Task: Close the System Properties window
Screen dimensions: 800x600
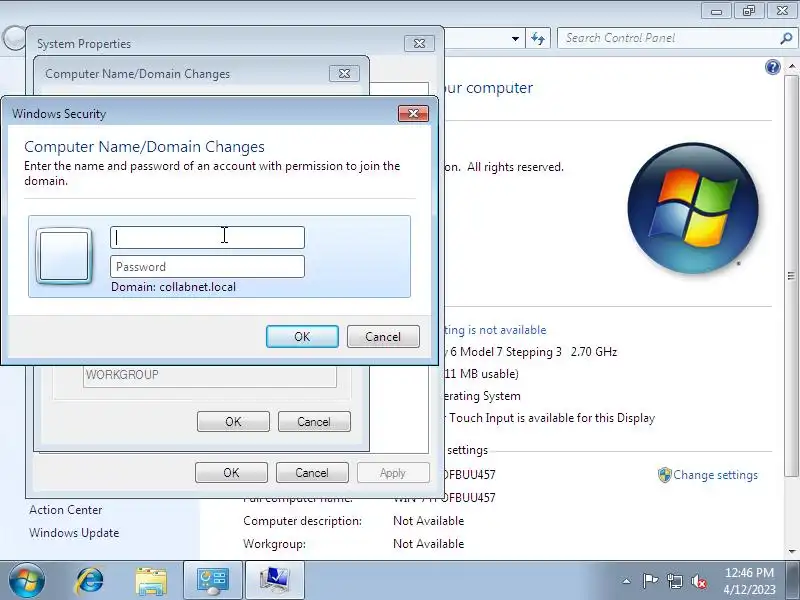Action: pos(419,43)
